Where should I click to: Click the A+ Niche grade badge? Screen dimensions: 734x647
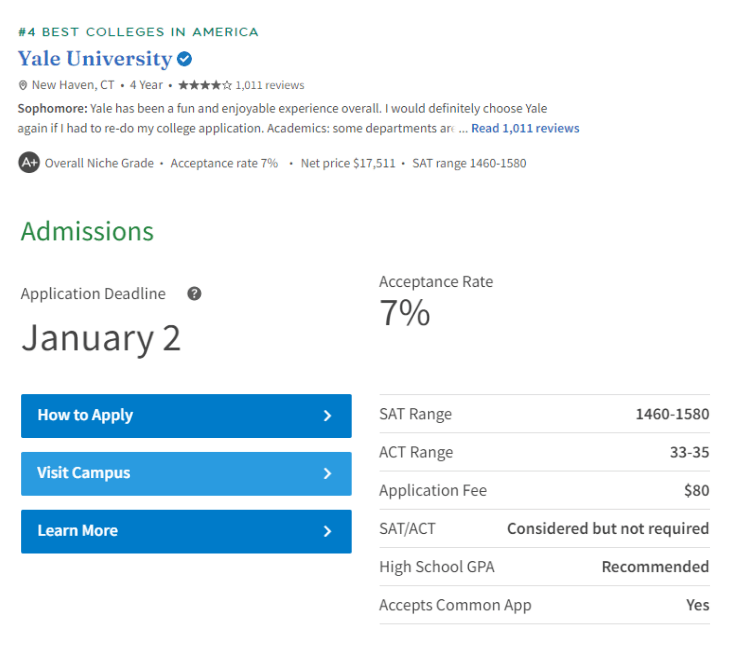29,162
